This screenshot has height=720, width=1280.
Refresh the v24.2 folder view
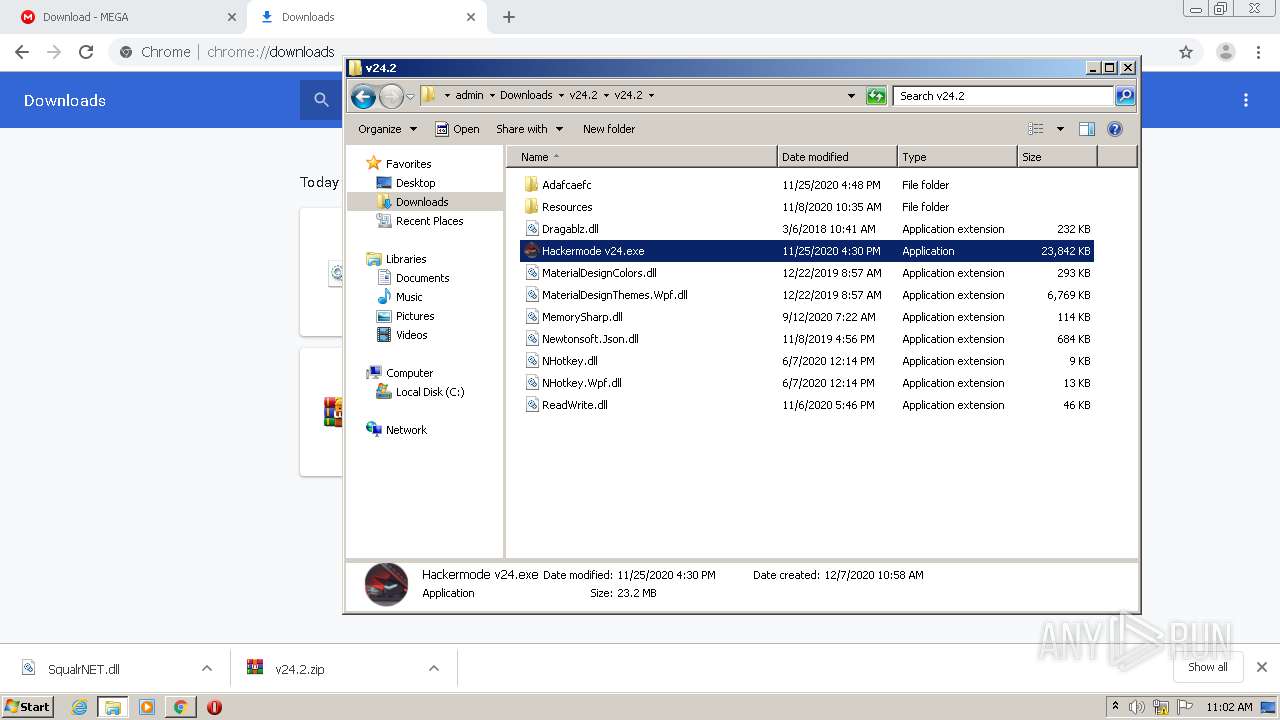[876, 96]
